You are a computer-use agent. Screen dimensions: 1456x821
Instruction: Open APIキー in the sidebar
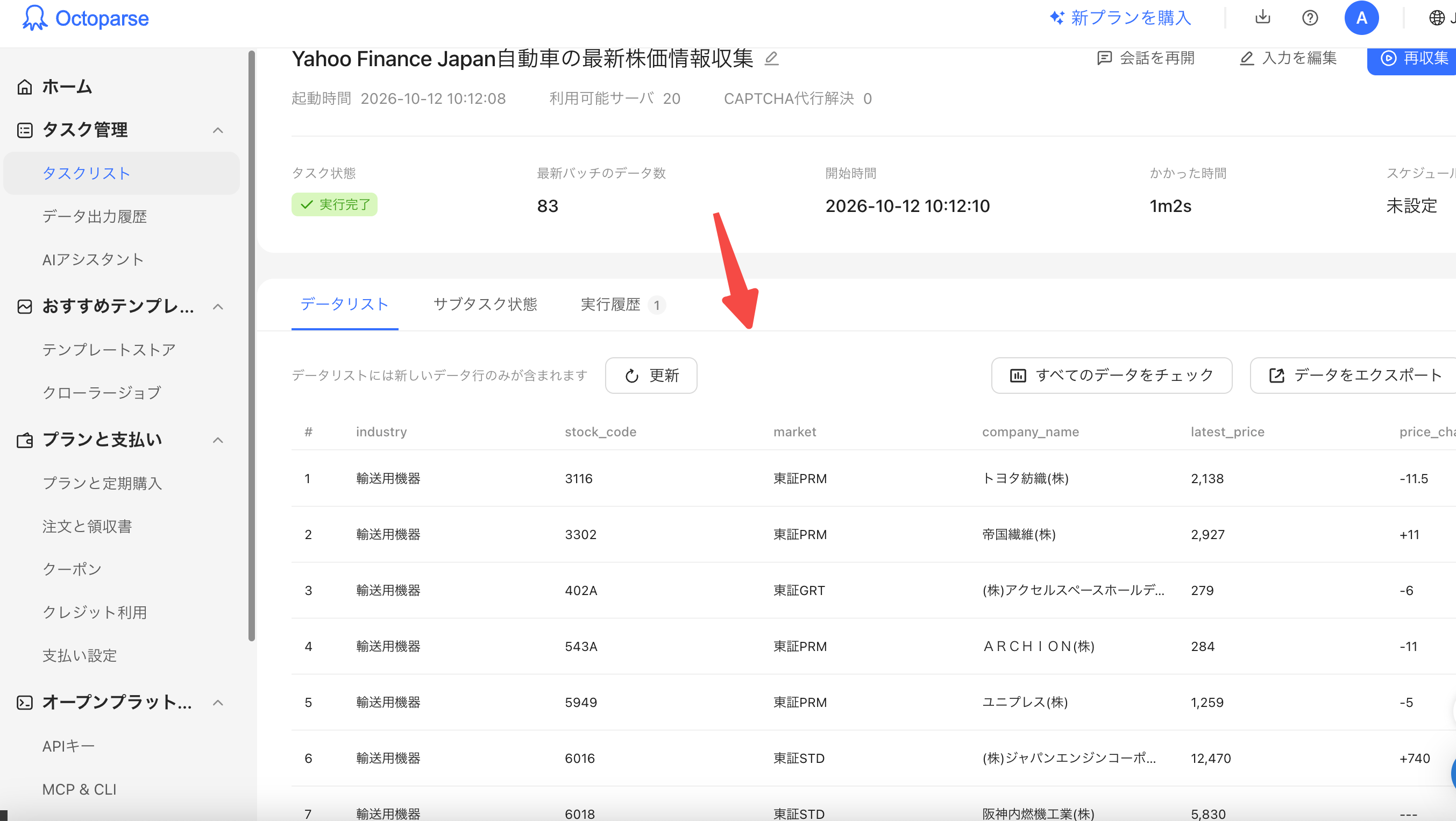68,746
